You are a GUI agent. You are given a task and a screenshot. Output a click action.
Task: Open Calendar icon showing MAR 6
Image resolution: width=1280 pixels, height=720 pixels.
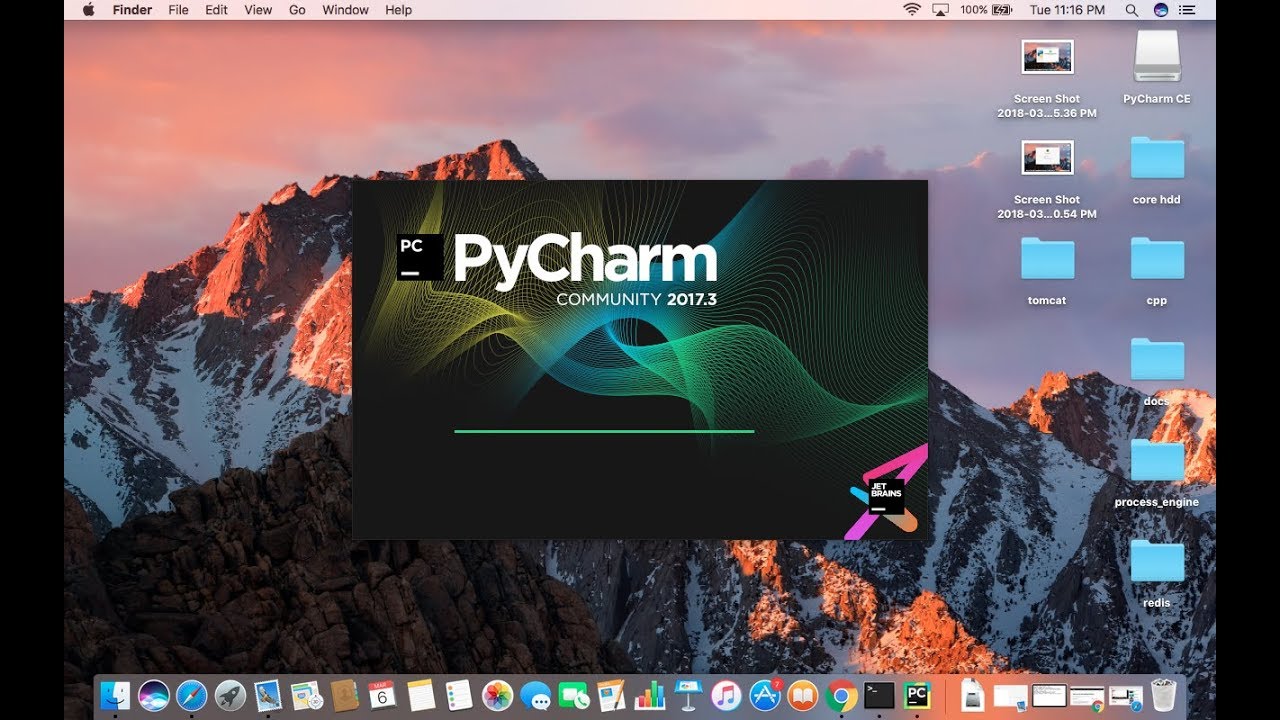382,695
